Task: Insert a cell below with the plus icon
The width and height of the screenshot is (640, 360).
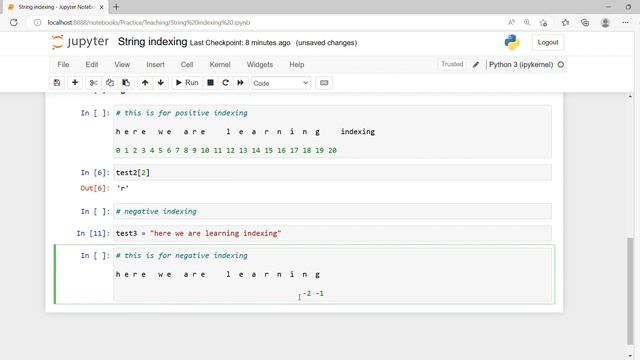Action: [x=75, y=83]
